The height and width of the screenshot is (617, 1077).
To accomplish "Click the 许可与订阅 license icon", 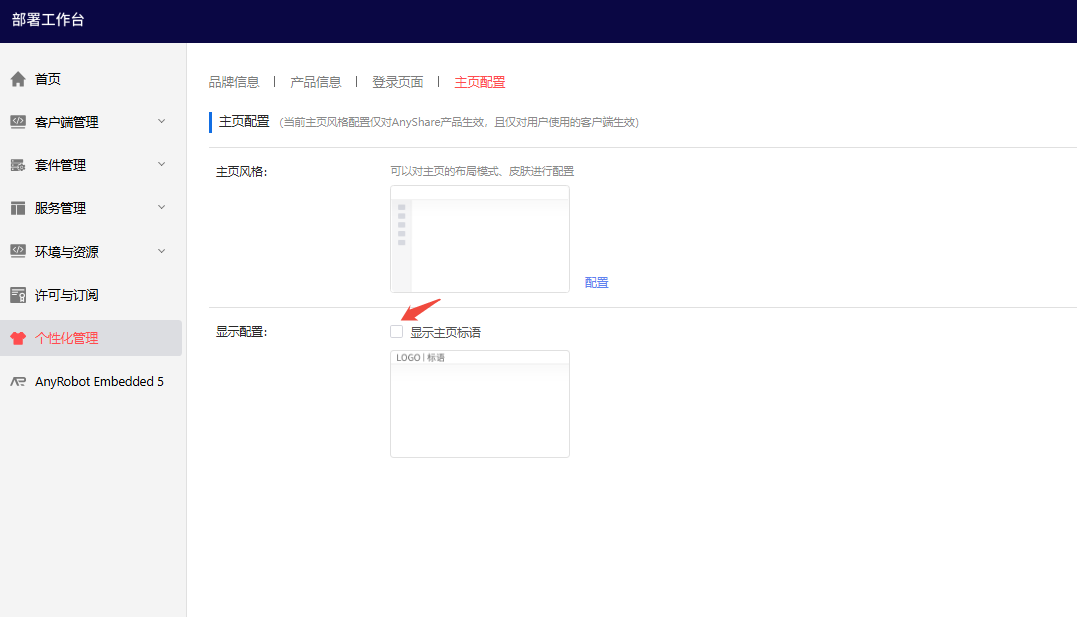I will pyautogui.click(x=18, y=295).
